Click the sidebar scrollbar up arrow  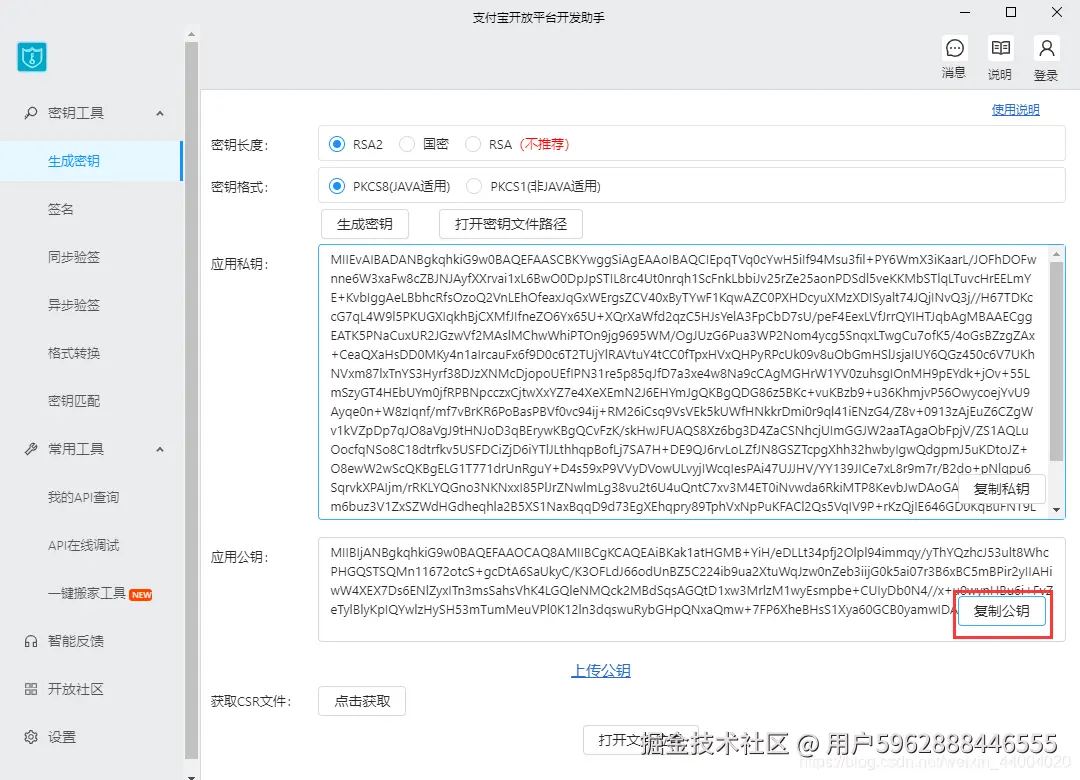[x=191, y=34]
